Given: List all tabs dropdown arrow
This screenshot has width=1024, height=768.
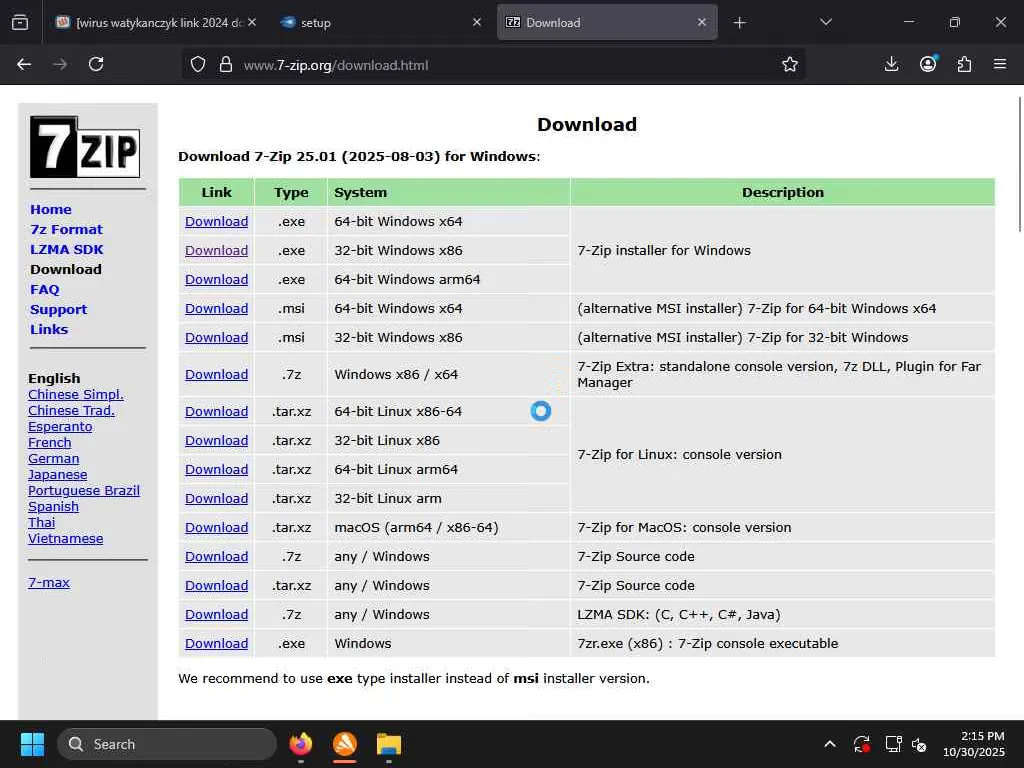Looking at the screenshot, I should [826, 22].
